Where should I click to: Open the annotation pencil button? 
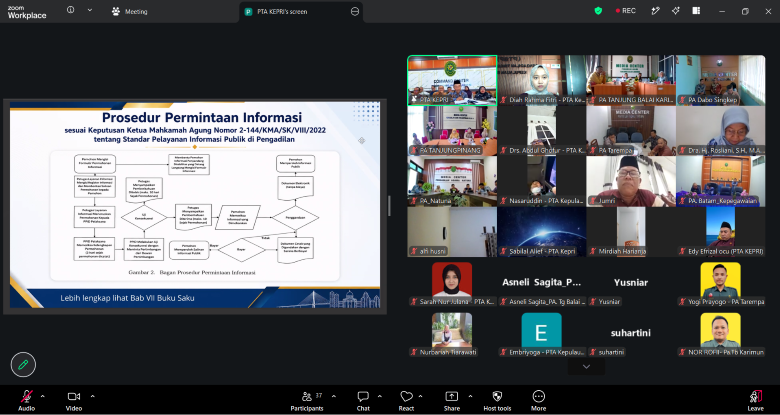[x=23, y=365]
